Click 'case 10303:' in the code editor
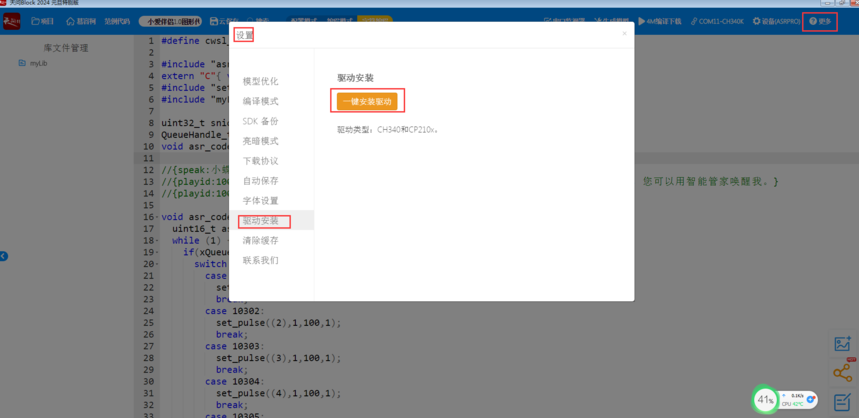 pos(235,346)
